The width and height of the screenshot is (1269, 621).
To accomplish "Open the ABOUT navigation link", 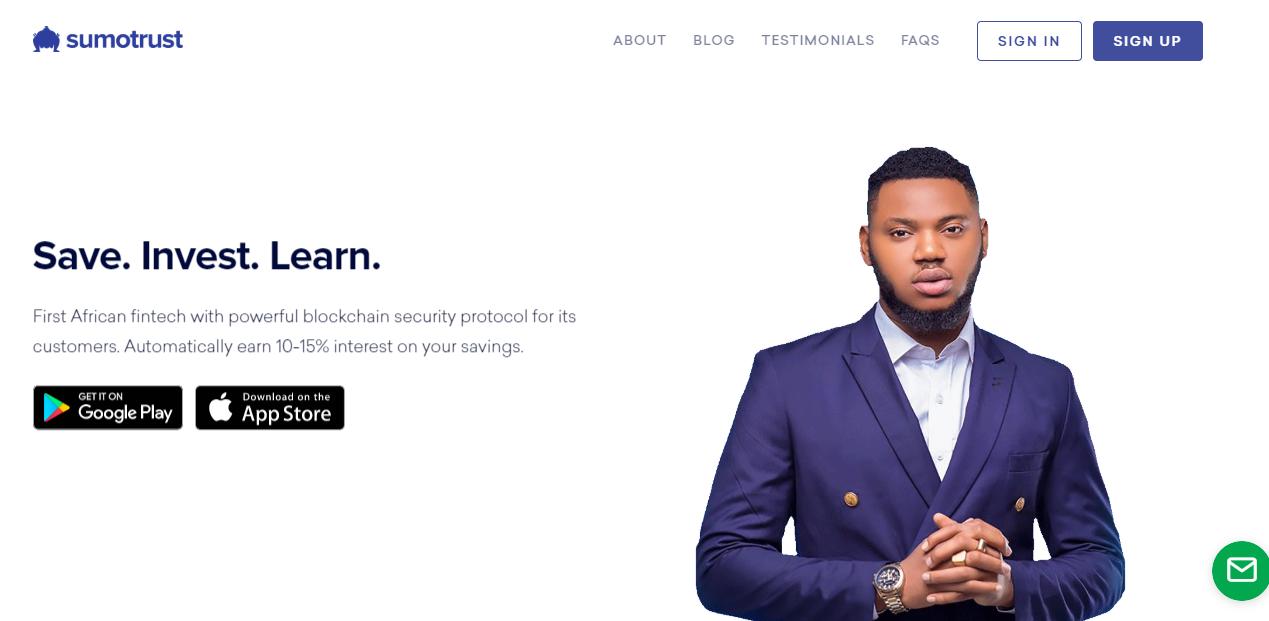I will click(x=640, y=40).
